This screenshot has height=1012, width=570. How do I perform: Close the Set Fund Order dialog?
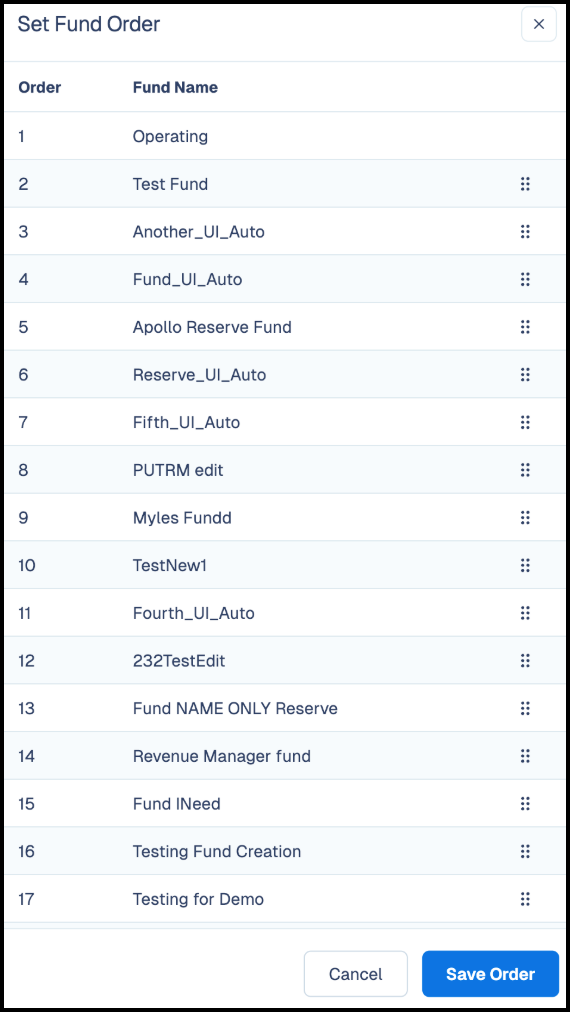coord(539,25)
